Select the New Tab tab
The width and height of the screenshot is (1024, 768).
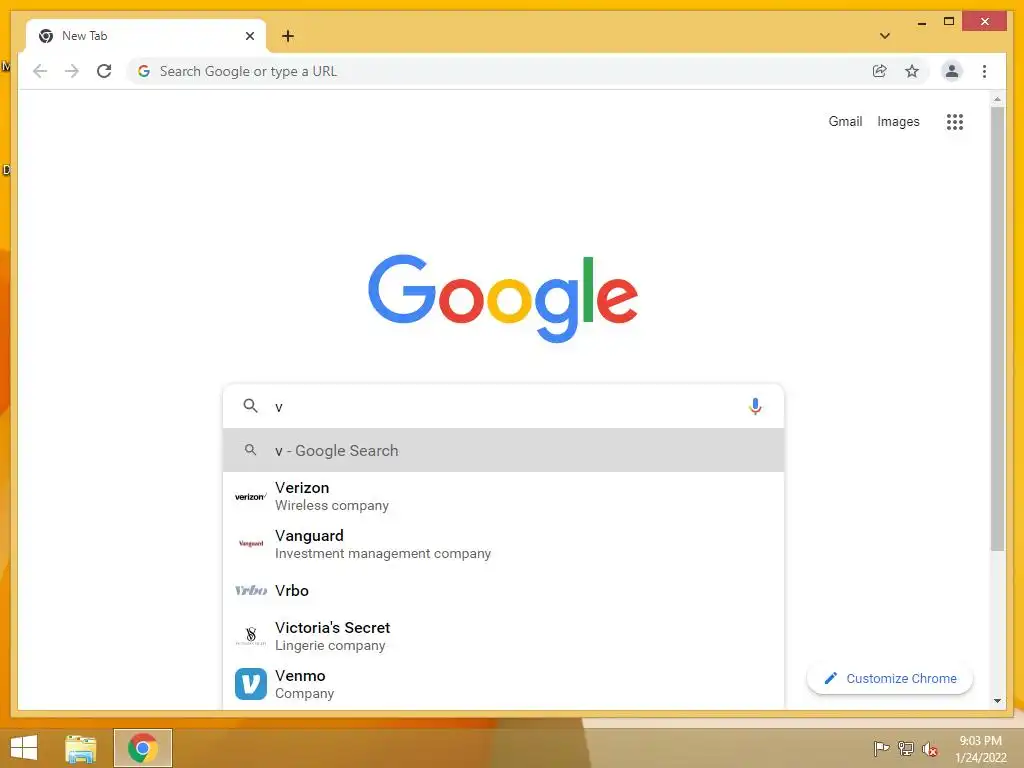click(146, 36)
